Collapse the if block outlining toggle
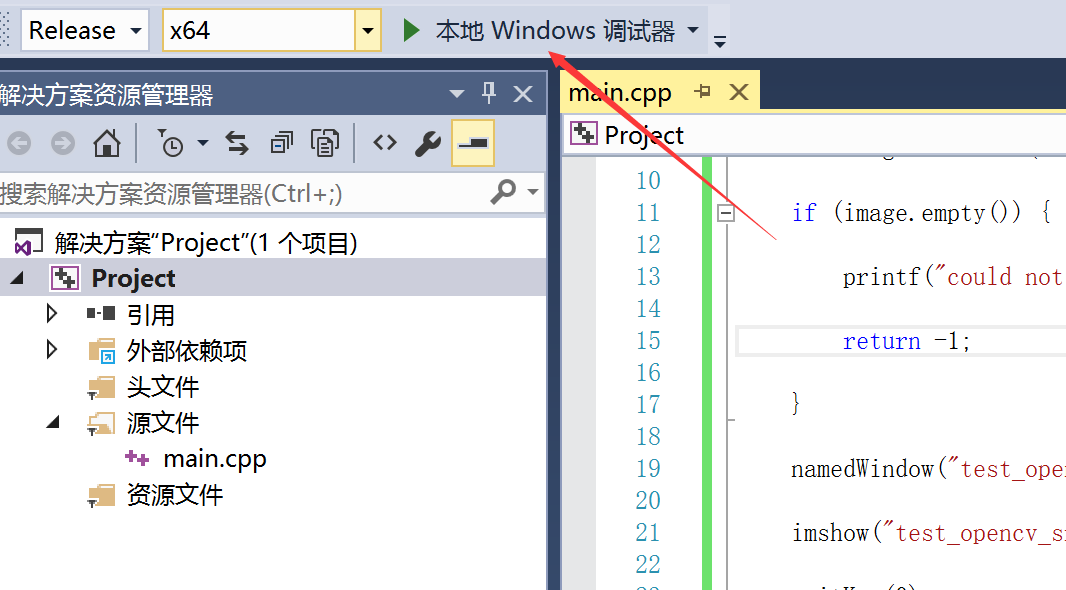The height and width of the screenshot is (590, 1066). (x=725, y=213)
